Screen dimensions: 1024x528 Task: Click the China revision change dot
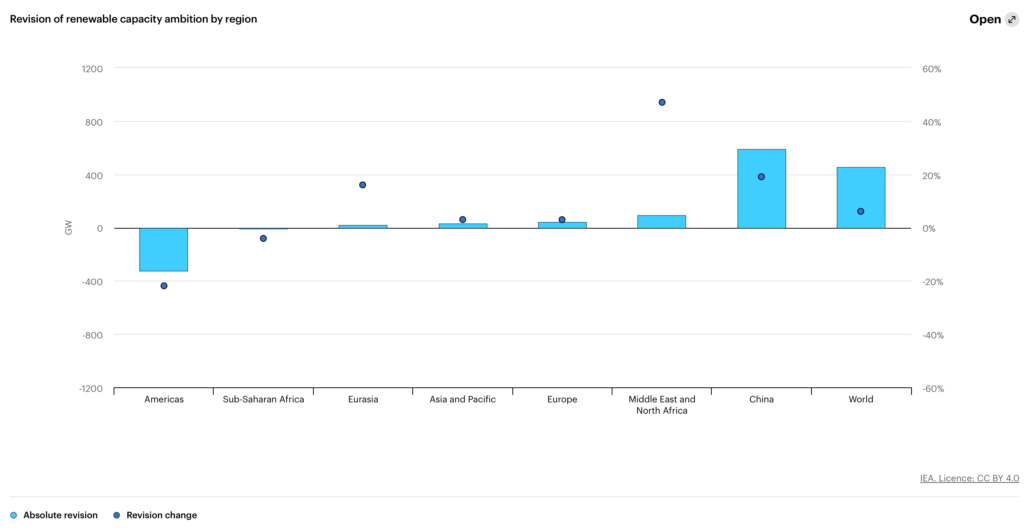761,177
